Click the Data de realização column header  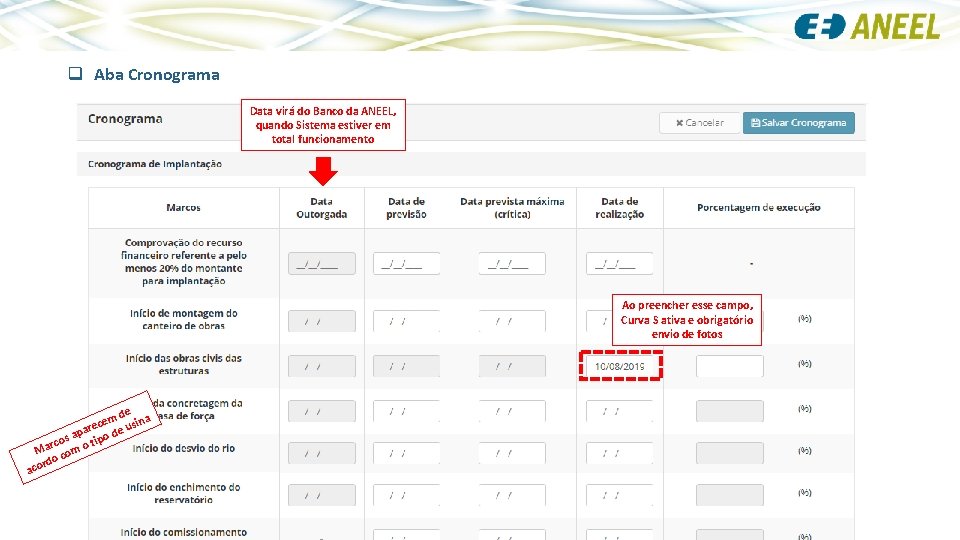pos(620,208)
